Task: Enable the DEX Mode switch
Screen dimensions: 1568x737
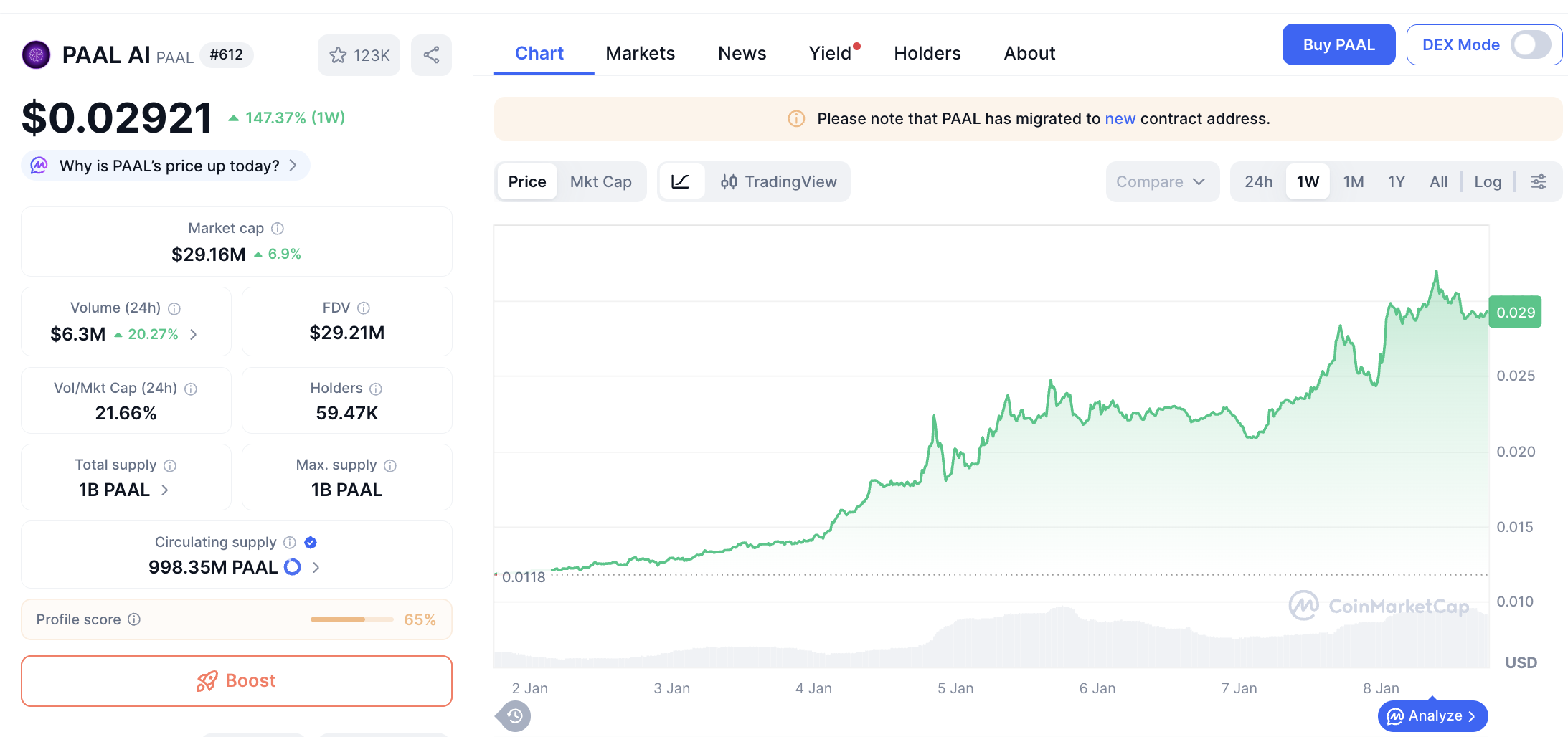Action: pyautogui.click(x=1530, y=45)
